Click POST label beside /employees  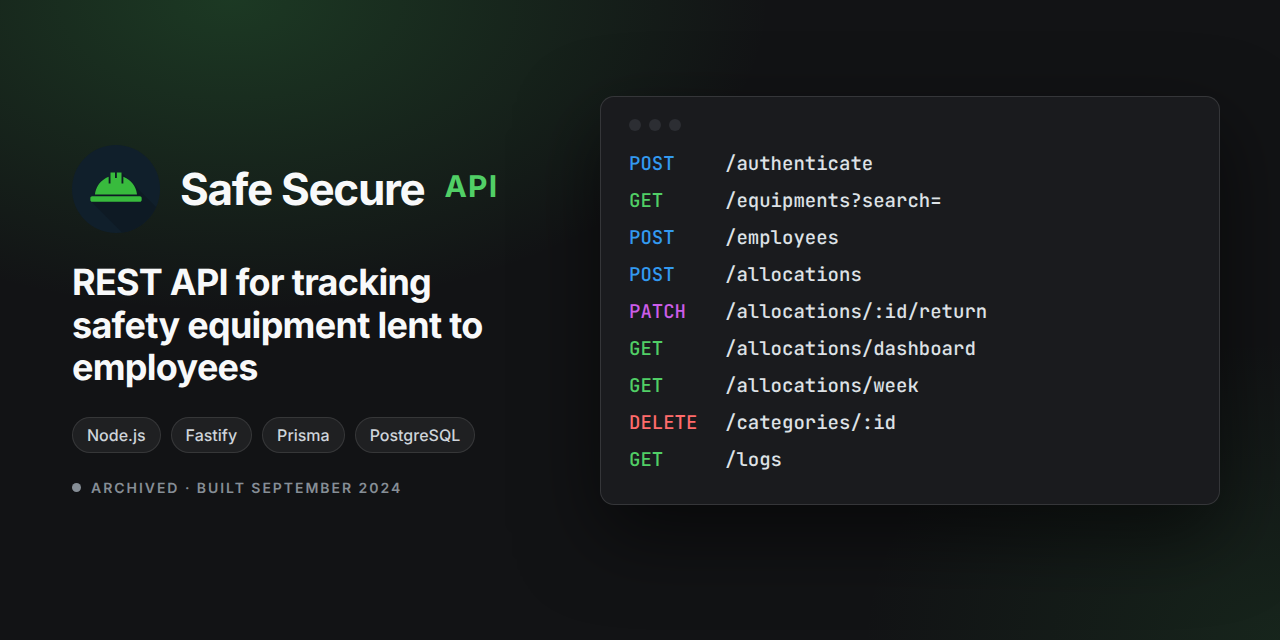point(652,237)
